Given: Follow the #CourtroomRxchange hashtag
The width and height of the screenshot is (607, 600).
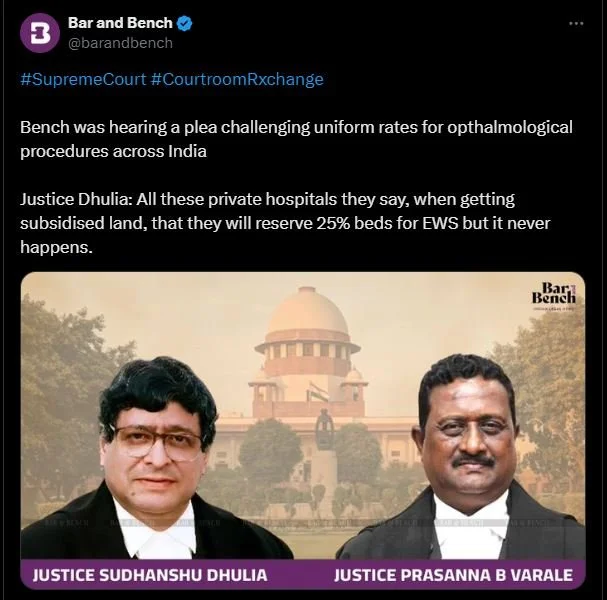Looking at the screenshot, I should [x=237, y=79].
